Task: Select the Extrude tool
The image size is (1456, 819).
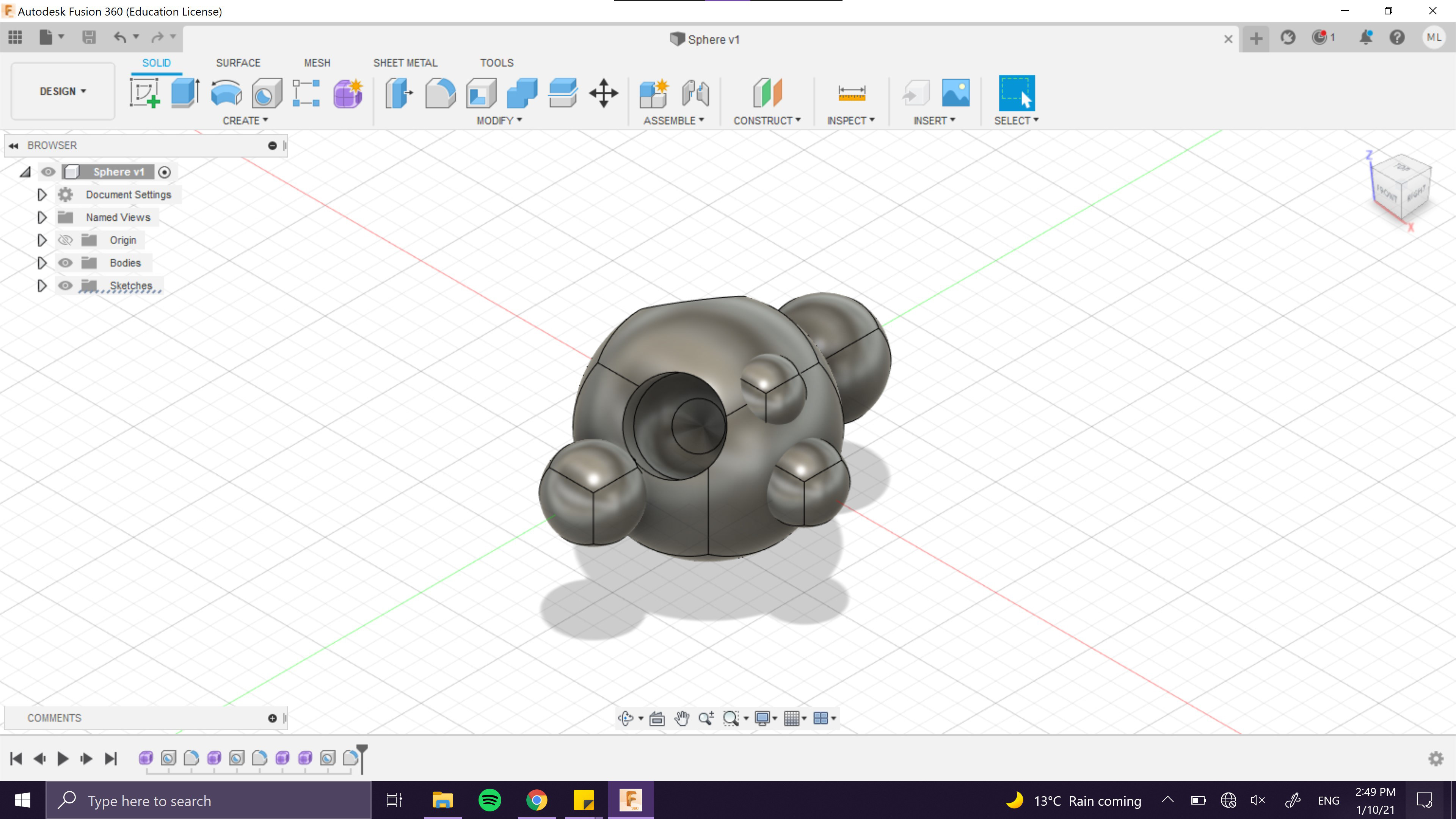Action: coord(185,93)
